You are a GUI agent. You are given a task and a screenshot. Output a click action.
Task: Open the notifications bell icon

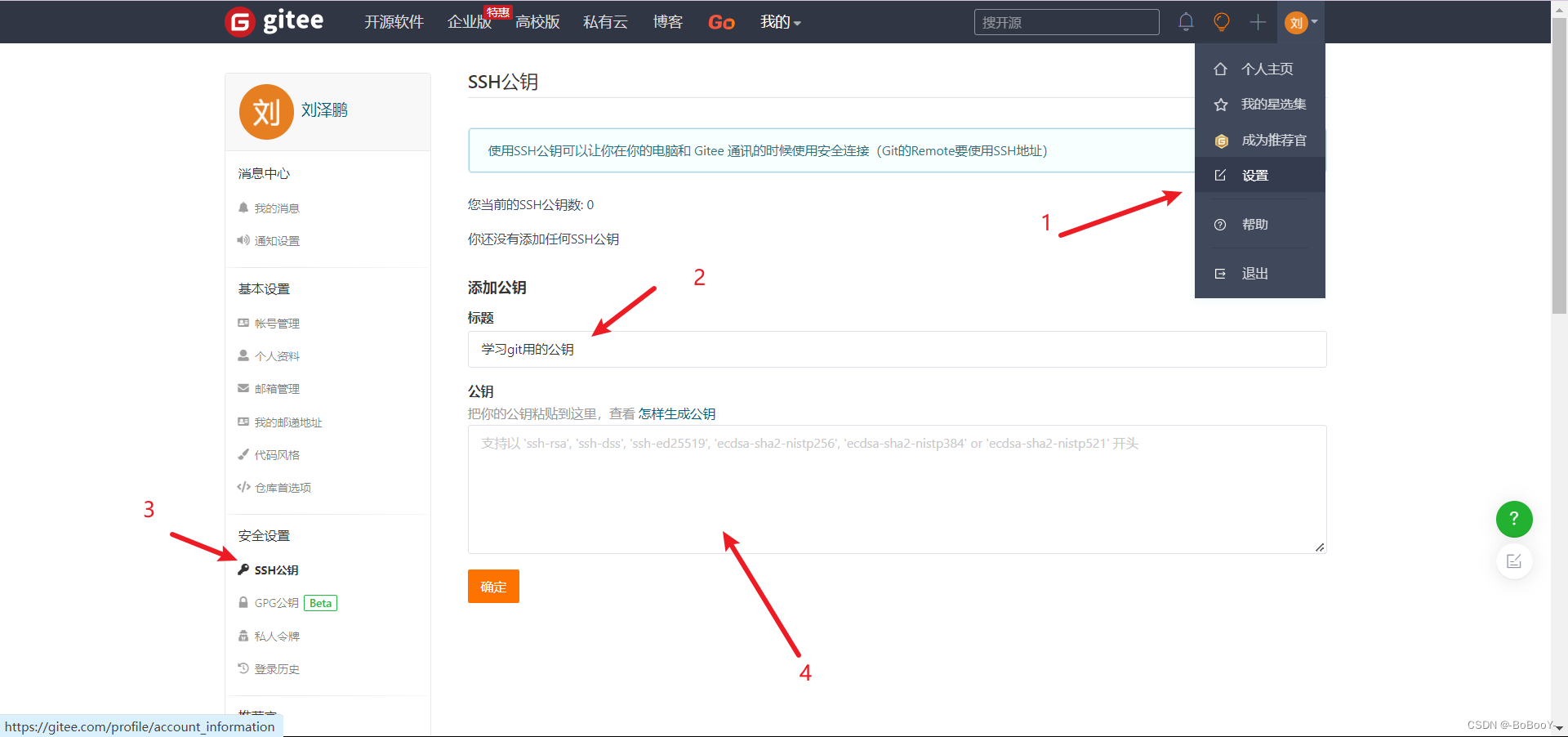[1186, 22]
